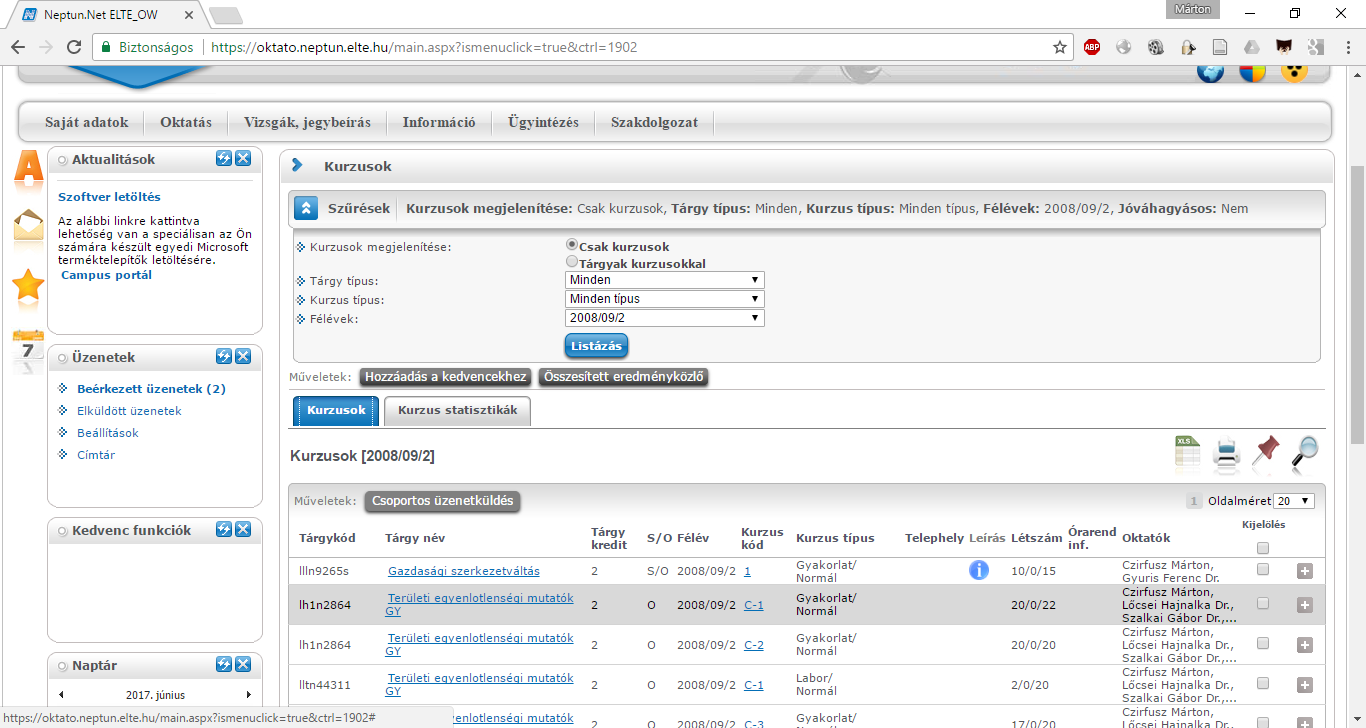1366x728 pixels.
Task: Open the Saját adatok menu
Action: click(87, 122)
